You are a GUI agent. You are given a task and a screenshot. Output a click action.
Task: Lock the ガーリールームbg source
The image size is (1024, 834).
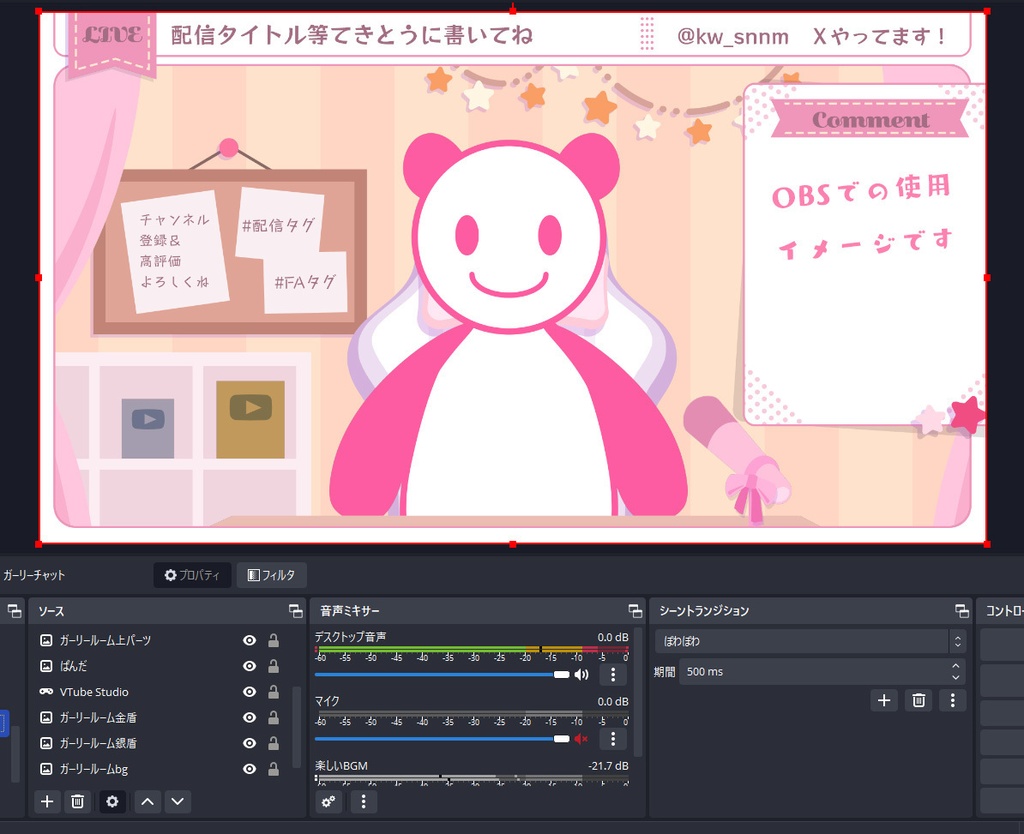click(273, 769)
